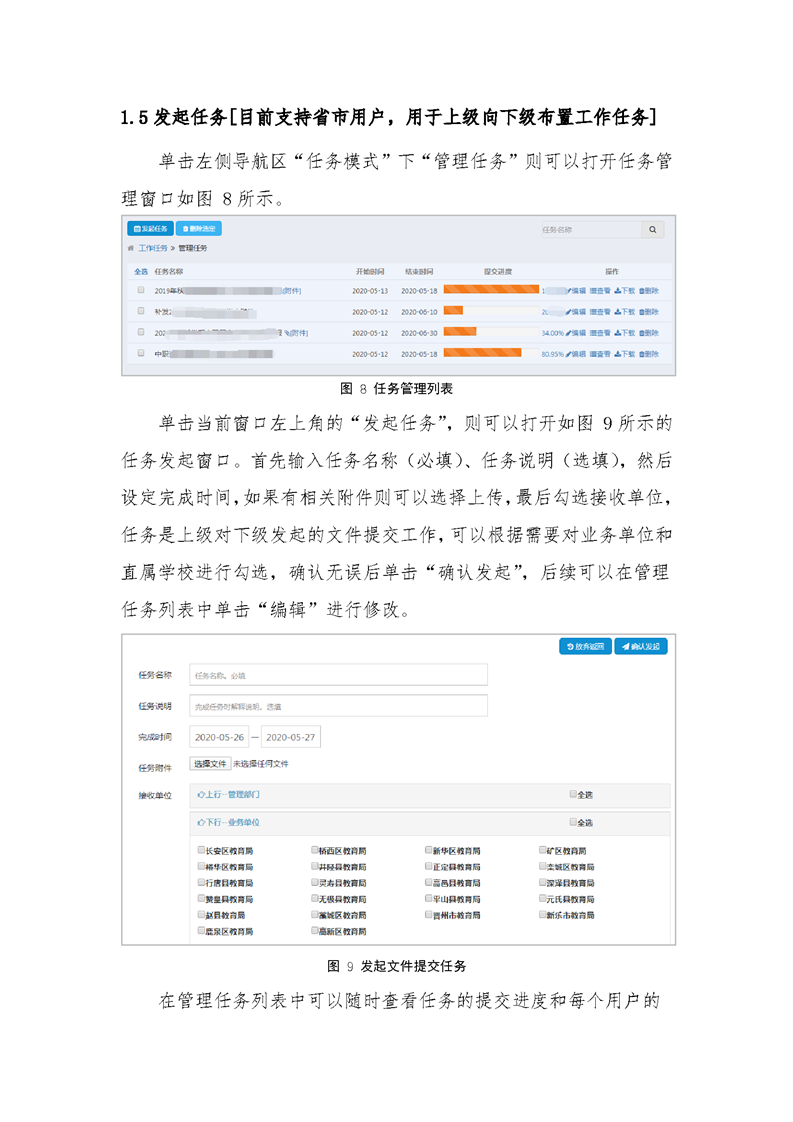Click the progress bar of the 80.95% task

click(491, 352)
